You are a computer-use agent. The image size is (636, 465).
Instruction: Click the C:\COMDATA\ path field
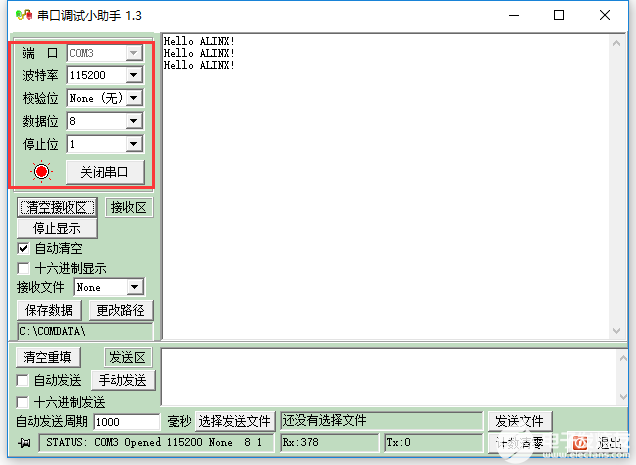pos(85,332)
